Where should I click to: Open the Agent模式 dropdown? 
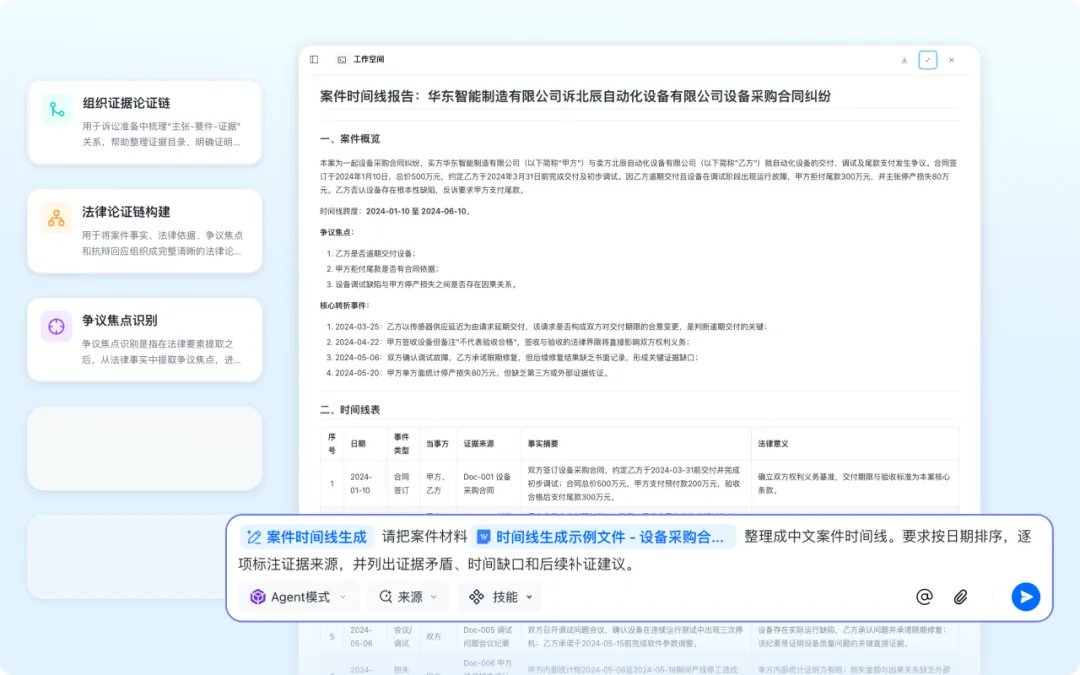click(298, 597)
